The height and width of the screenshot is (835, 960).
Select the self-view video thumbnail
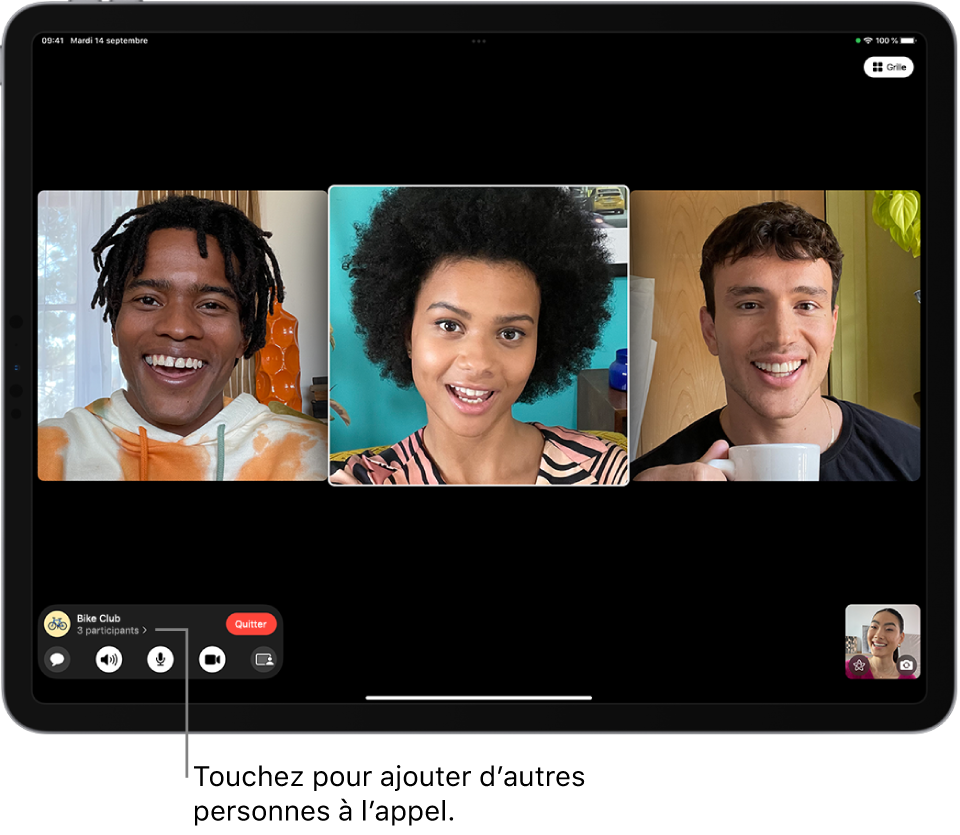tap(882, 642)
